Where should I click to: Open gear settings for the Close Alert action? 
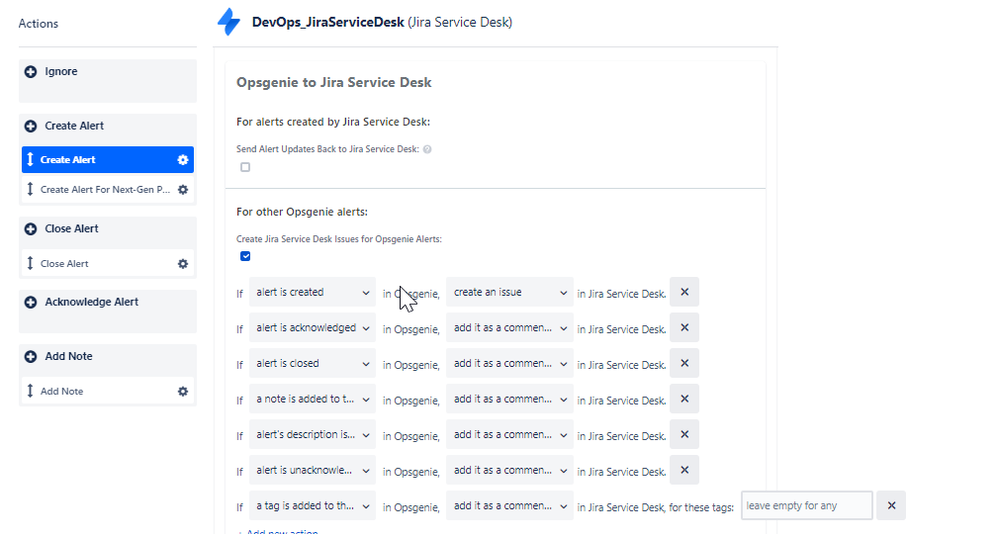183,264
